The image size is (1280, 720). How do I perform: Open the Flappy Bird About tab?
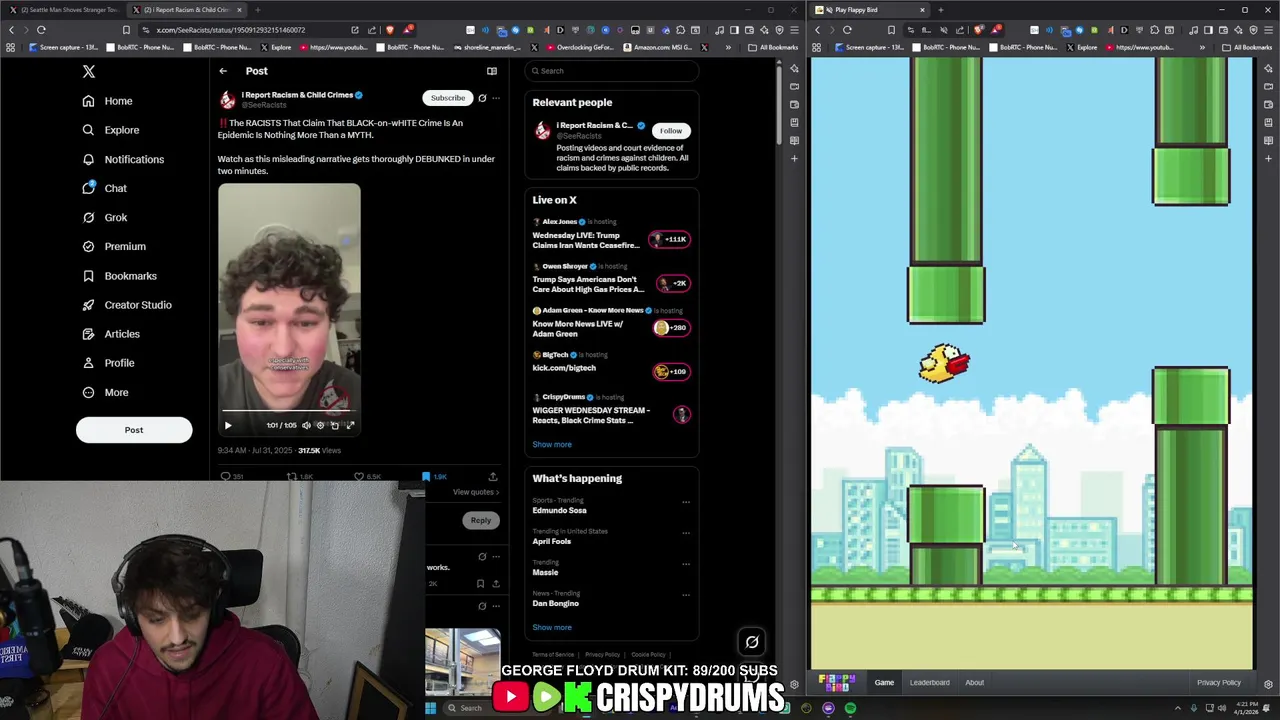pos(974,682)
